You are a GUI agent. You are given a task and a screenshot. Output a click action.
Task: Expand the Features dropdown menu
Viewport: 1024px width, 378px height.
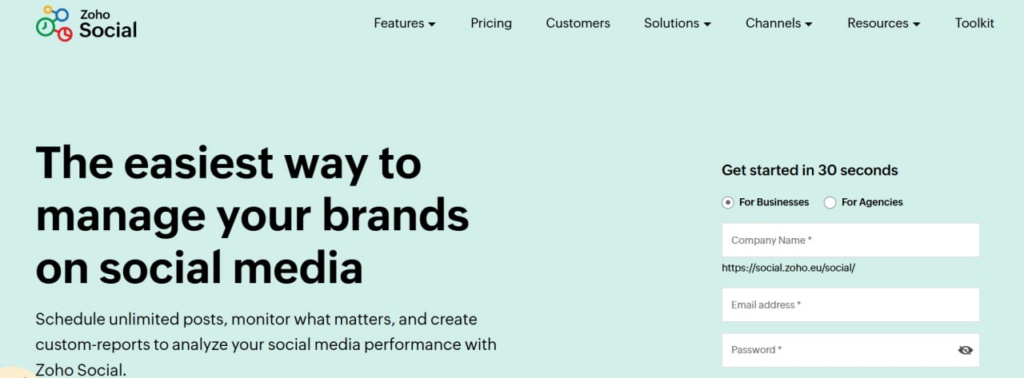click(404, 24)
